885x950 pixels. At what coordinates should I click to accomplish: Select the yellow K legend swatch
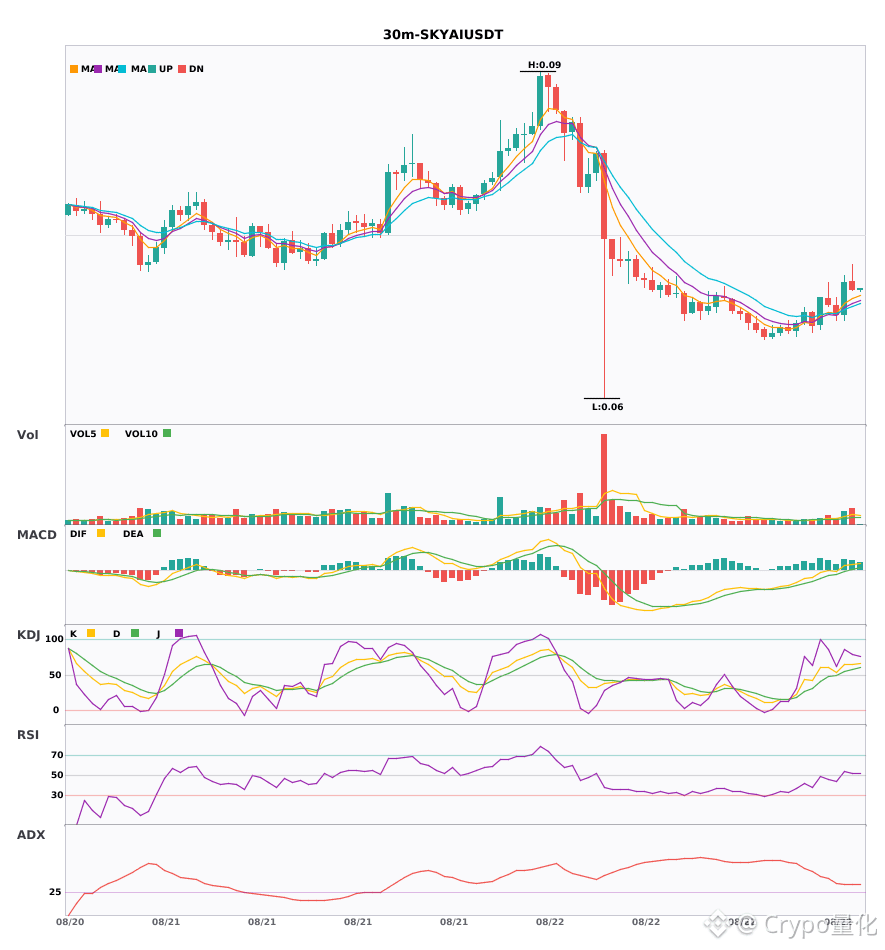click(91, 633)
